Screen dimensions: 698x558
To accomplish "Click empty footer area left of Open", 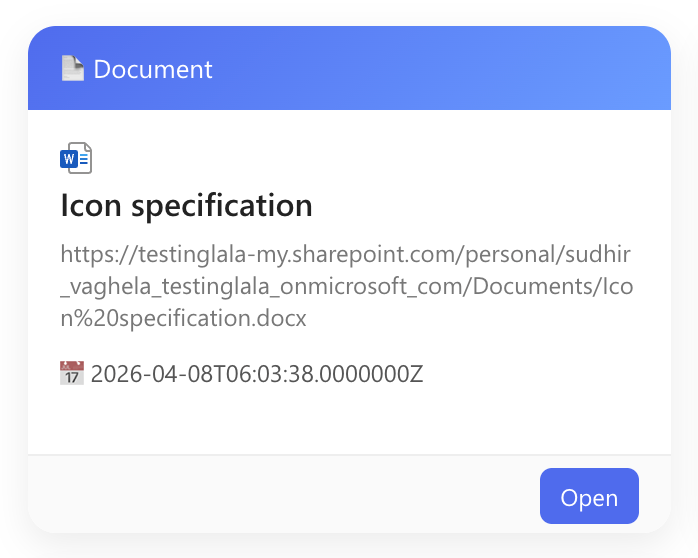I will pyautogui.click(x=280, y=495).
